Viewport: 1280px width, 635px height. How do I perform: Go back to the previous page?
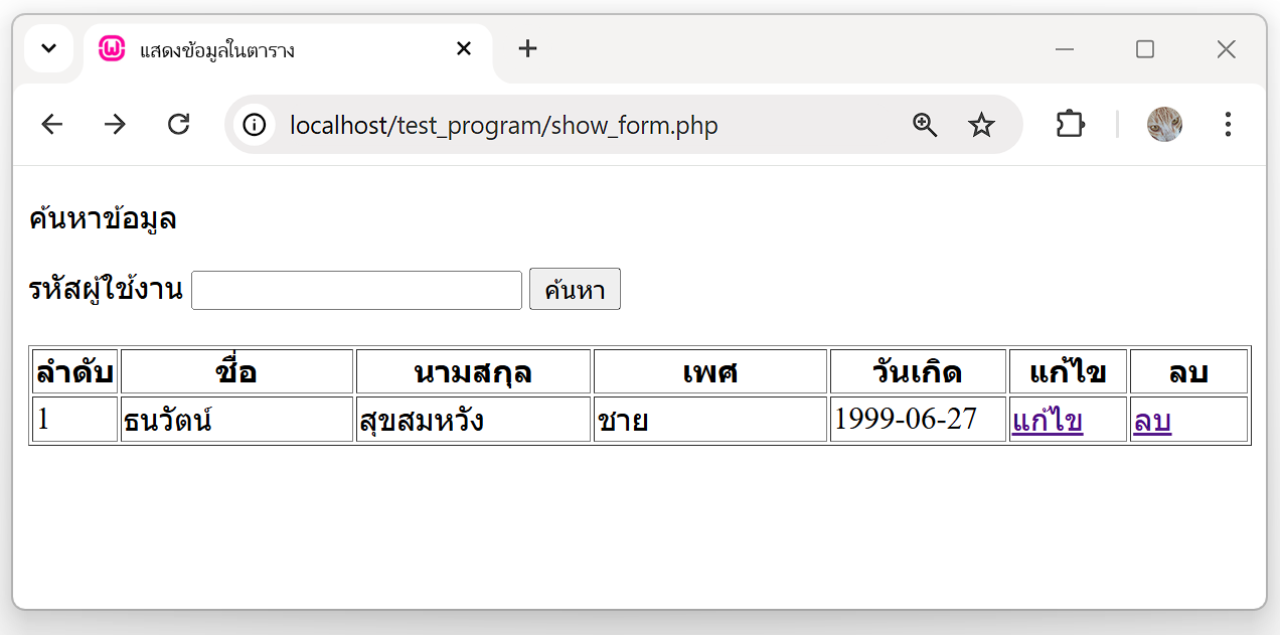(x=52, y=124)
